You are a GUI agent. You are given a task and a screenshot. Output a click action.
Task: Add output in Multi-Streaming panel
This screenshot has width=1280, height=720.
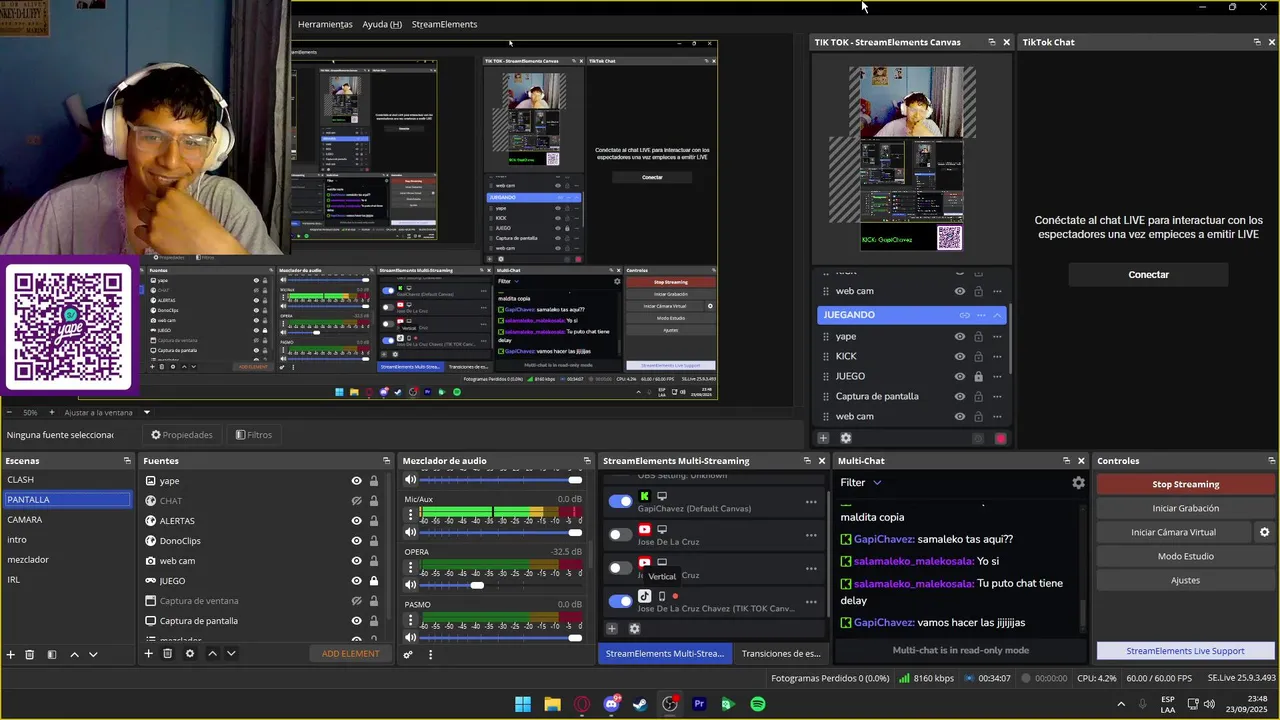point(612,629)
